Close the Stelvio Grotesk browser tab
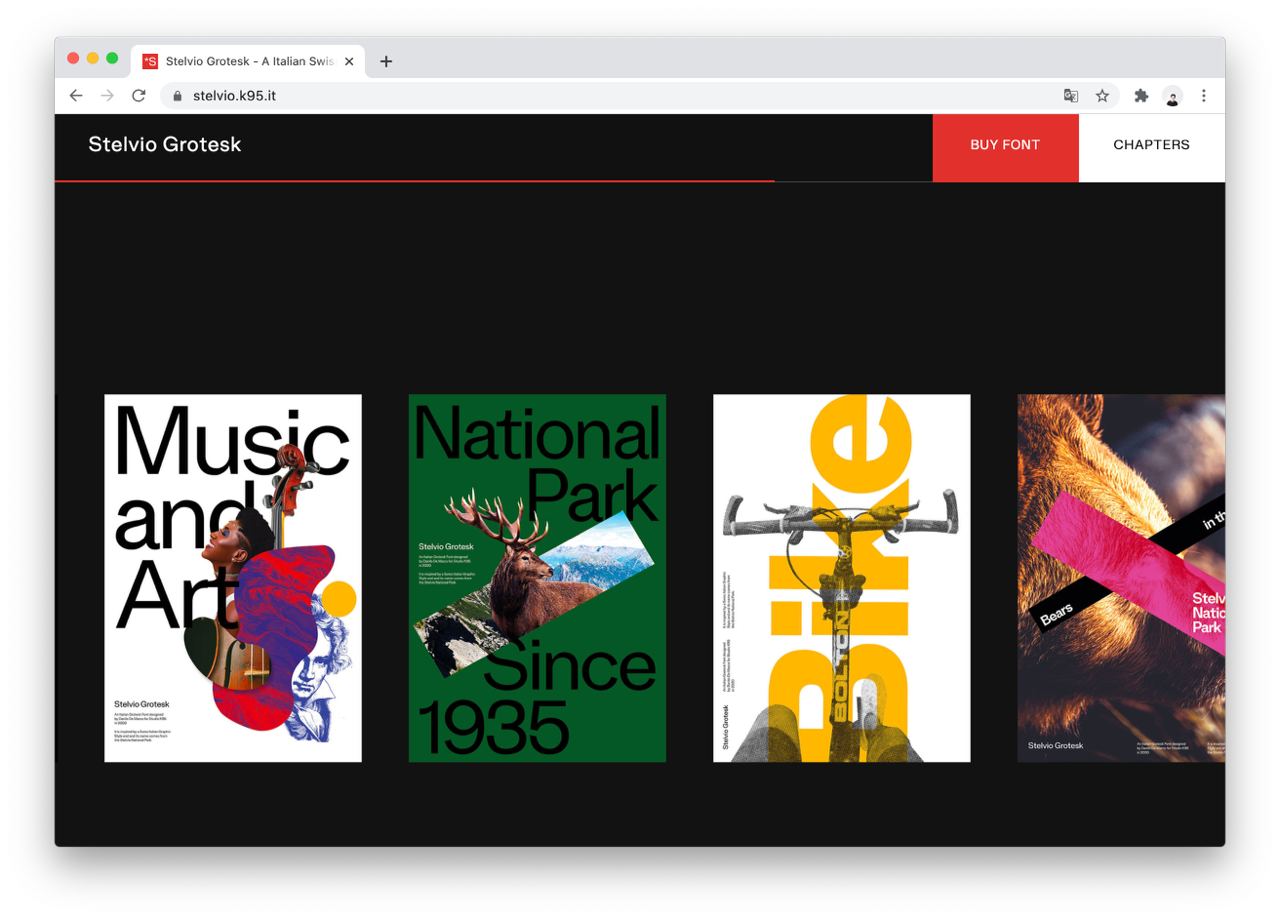The width and height of the screenshot is (1280, 919). coord(349,61)
